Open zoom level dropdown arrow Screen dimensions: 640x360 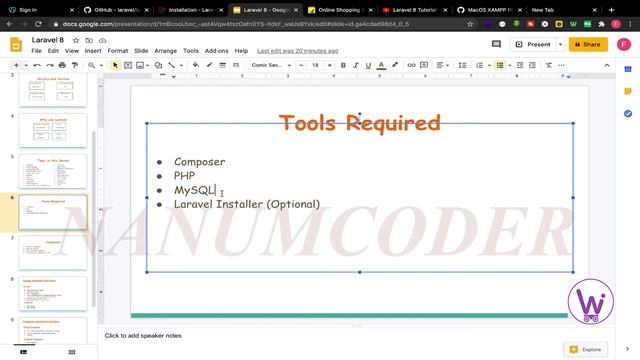click(101, 65)
